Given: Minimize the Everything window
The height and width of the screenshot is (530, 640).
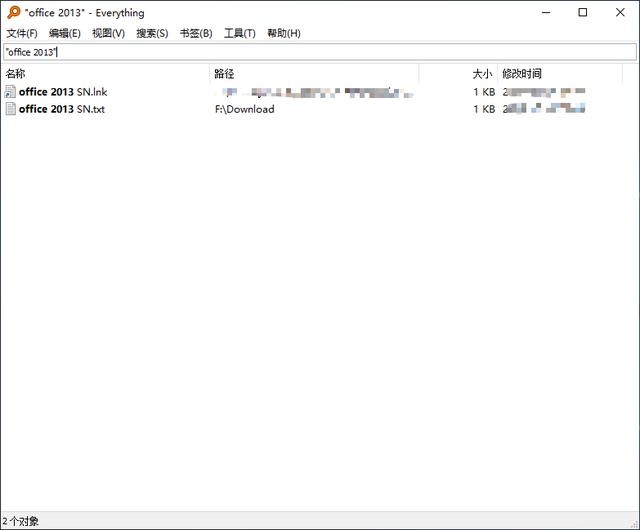Looking at the screenshot, I should click(546, 13).
